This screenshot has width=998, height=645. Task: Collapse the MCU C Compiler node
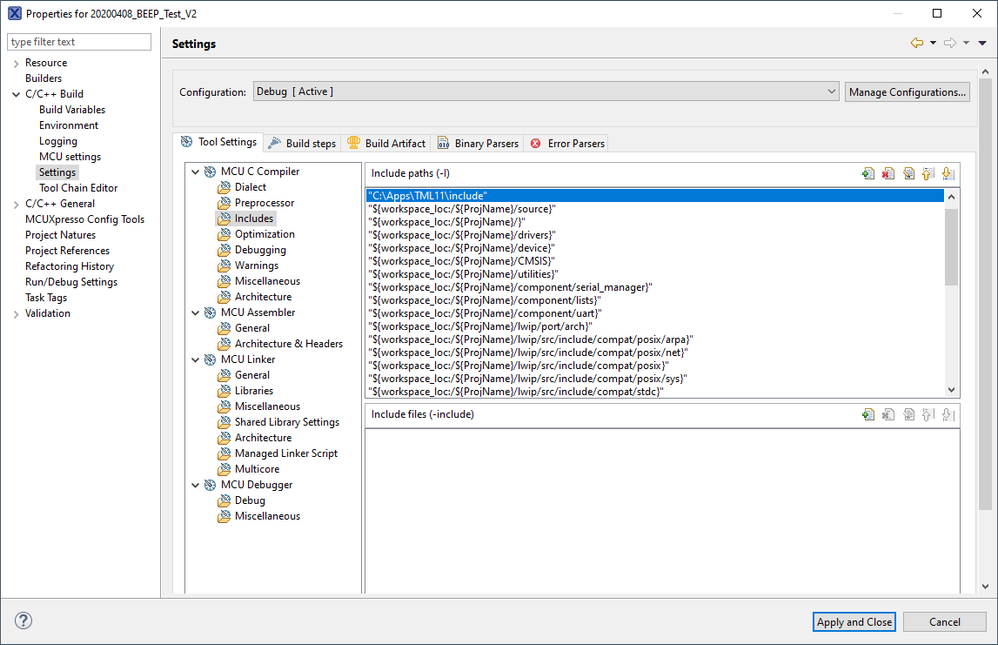195,172
